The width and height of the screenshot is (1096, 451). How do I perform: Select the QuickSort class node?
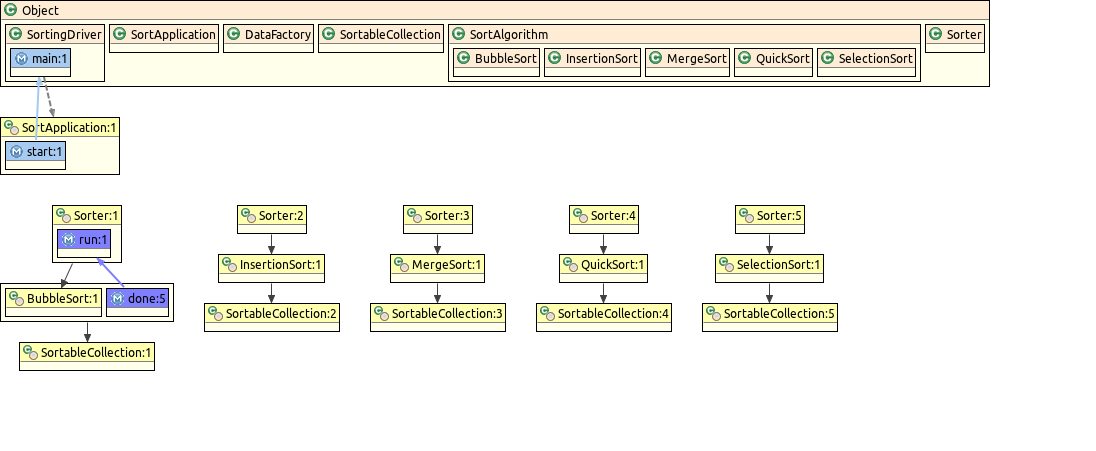coord(773,60)
